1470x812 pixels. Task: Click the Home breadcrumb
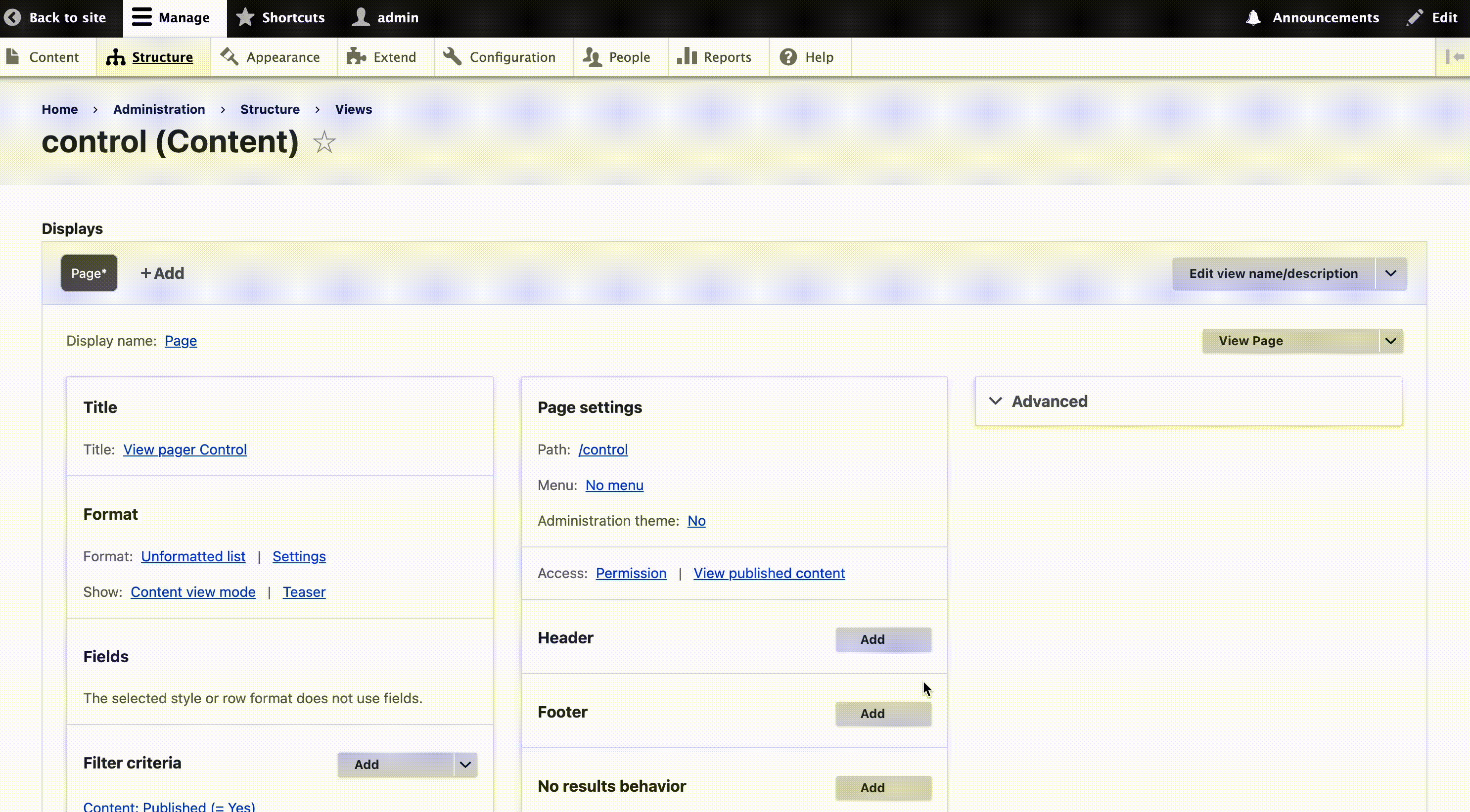(x=59, y=110)
